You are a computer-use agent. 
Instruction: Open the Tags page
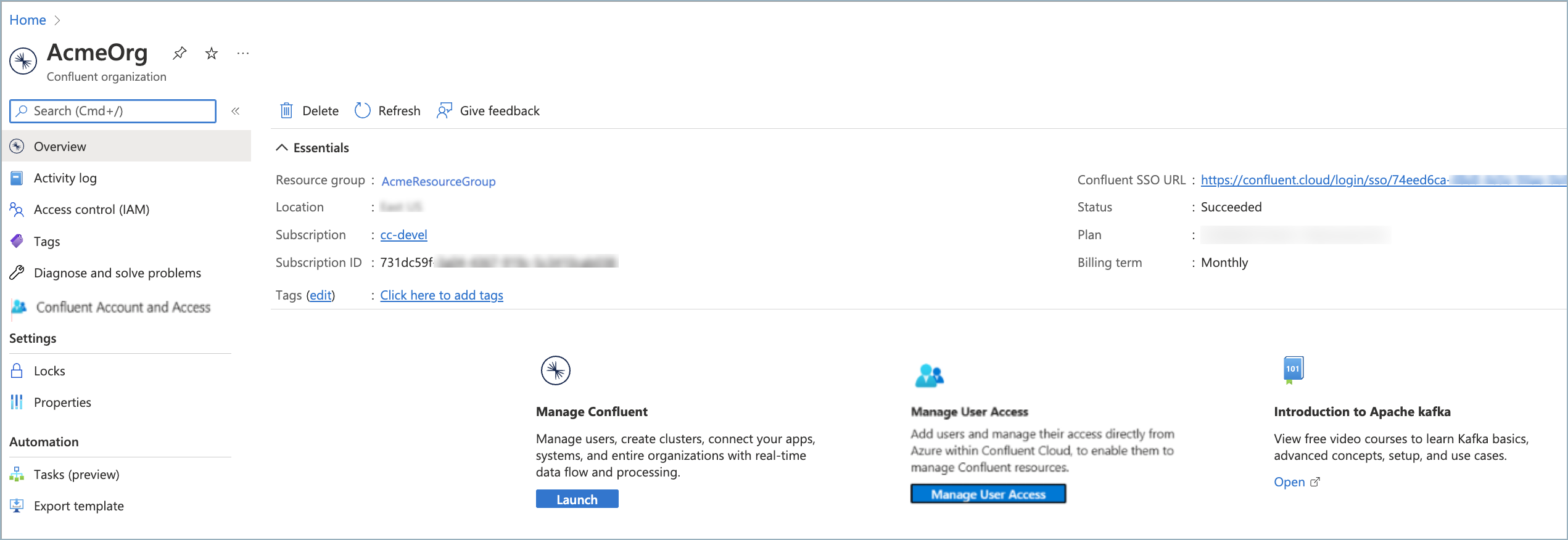[47, 242]
